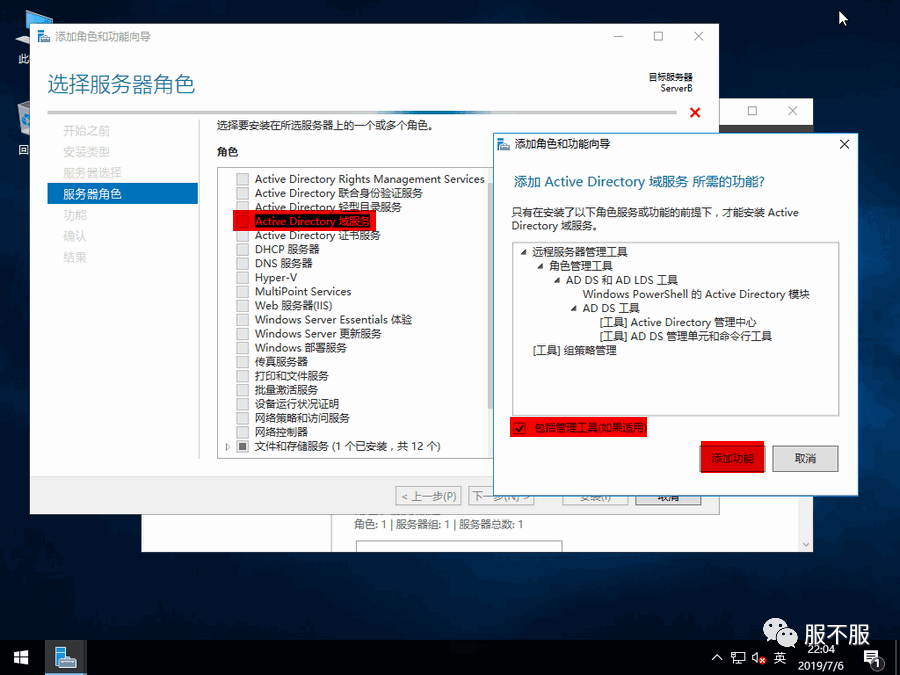Enable the DNS 服务器 role checkbox
Screen dimensions: 900x675
tap(243, 263)
